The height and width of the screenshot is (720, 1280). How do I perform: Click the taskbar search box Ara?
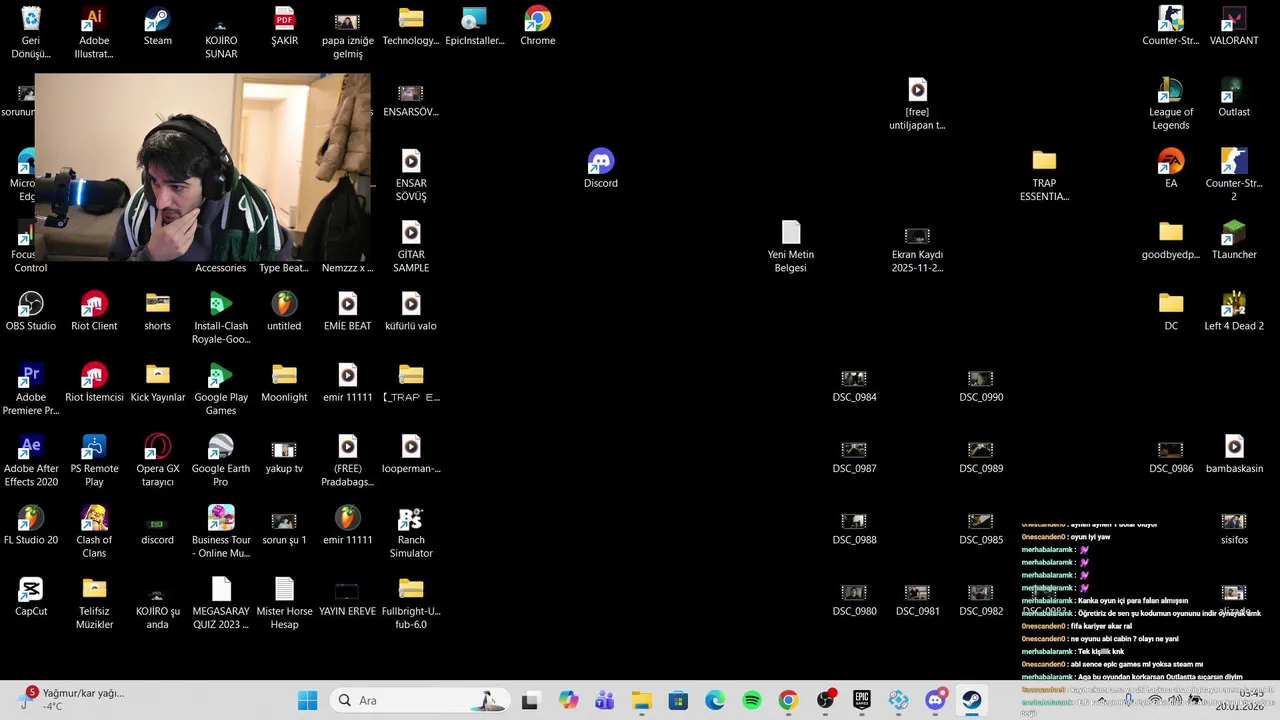click(x=420, y=700)
